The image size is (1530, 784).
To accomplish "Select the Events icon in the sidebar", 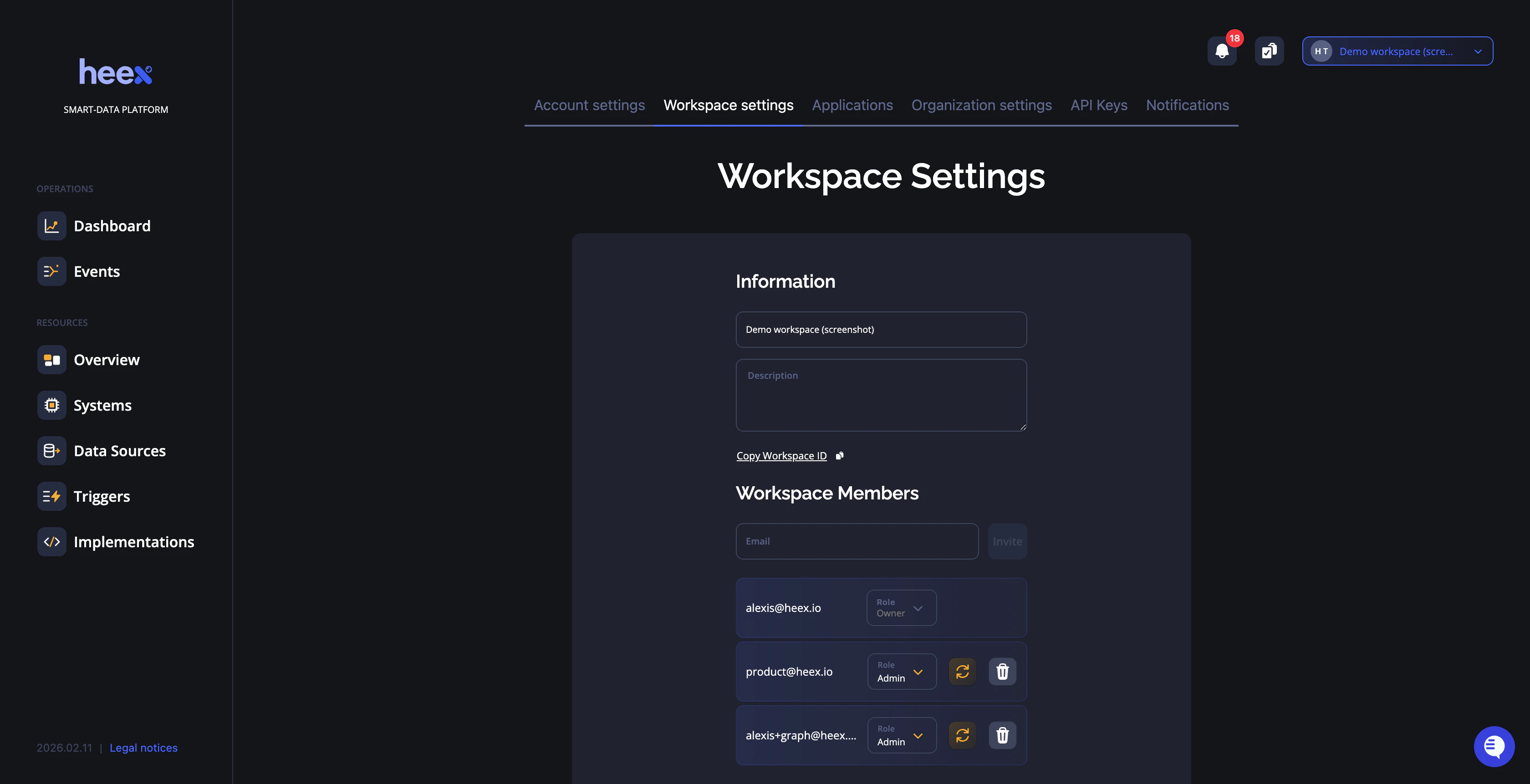I will coord(51,271).
